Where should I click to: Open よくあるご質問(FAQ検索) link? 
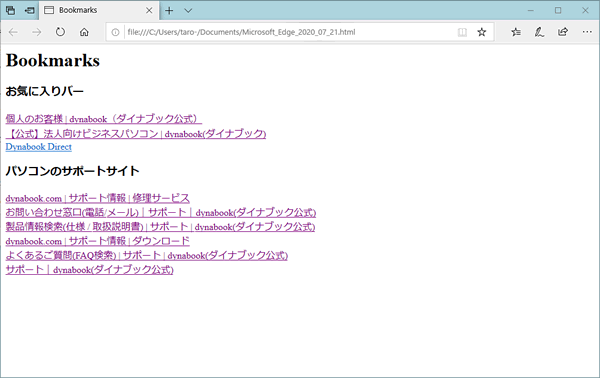(147, 255)
